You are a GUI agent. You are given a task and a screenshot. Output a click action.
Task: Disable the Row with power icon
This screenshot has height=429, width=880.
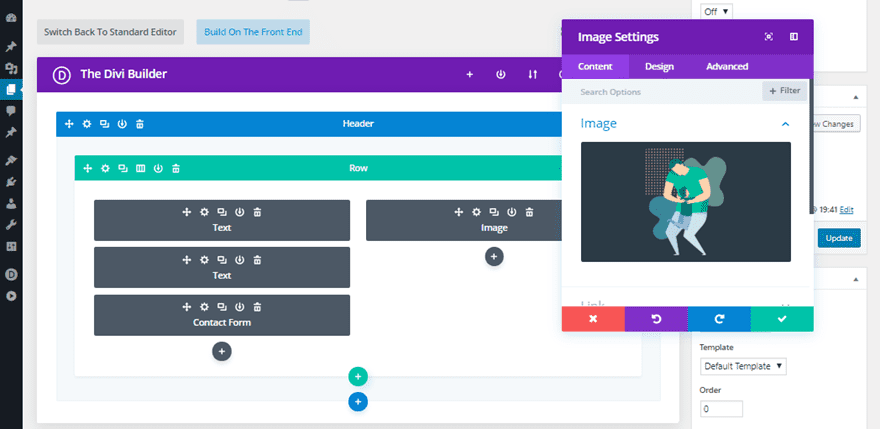click(158, 168)
